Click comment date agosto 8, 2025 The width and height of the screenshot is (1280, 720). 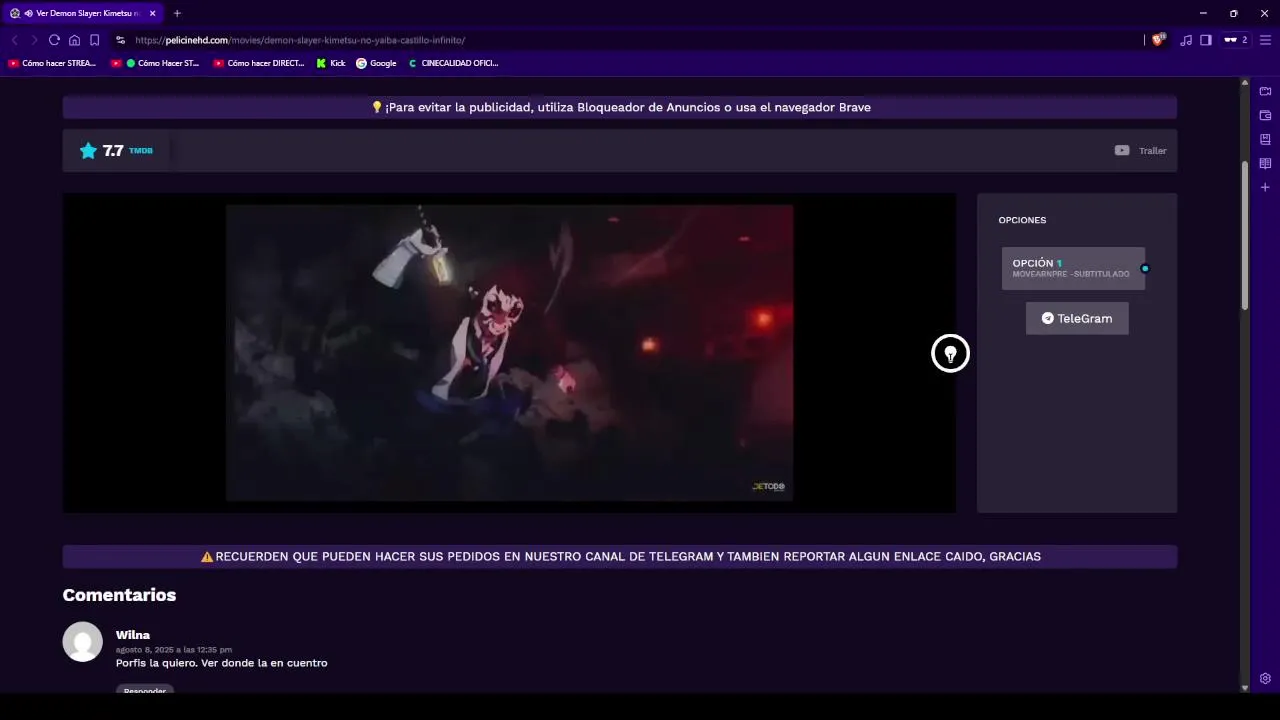coord(174,650)
